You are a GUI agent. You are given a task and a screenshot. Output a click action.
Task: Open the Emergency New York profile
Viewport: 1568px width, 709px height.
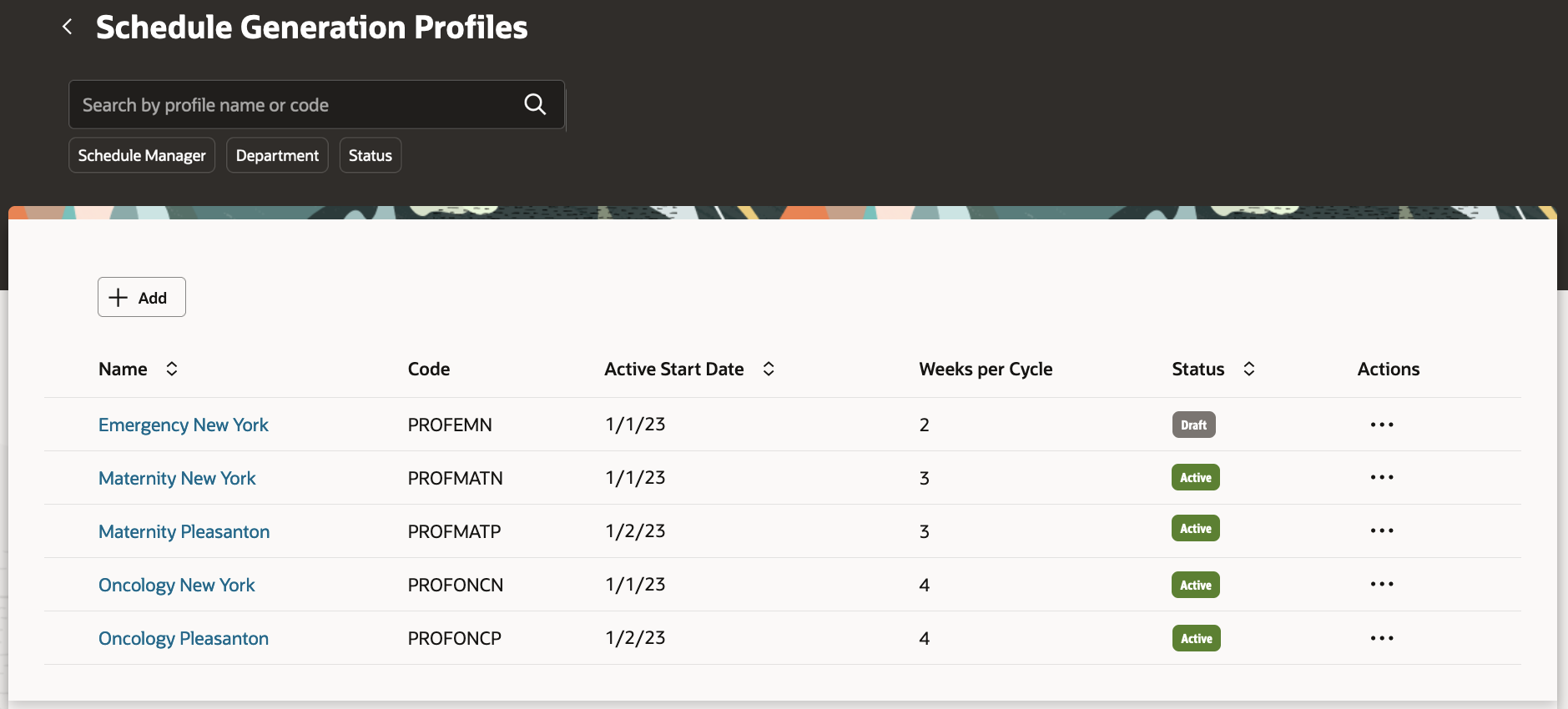pos(184,425)
